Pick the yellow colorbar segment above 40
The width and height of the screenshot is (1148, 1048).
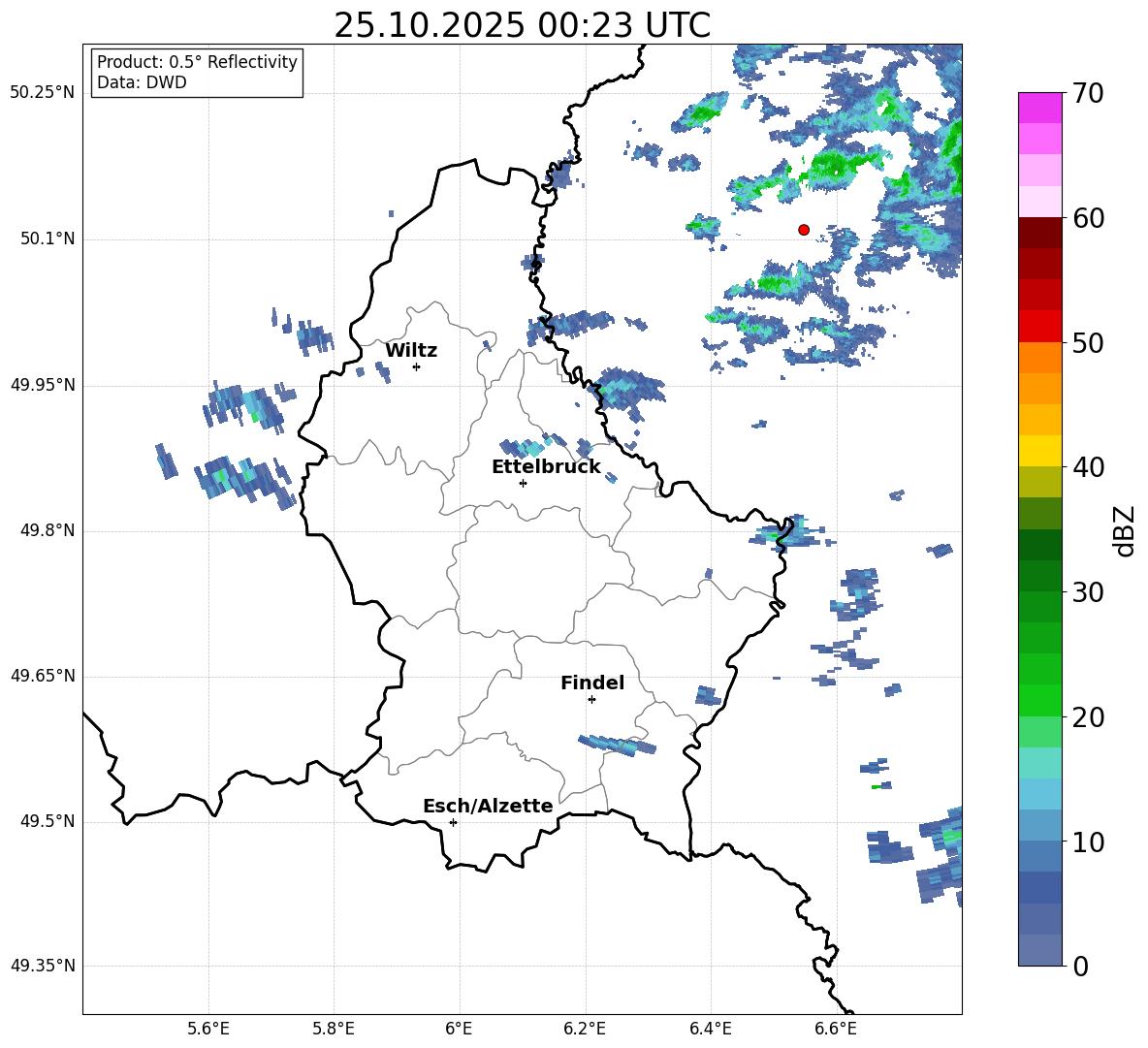click(1040, 451)
